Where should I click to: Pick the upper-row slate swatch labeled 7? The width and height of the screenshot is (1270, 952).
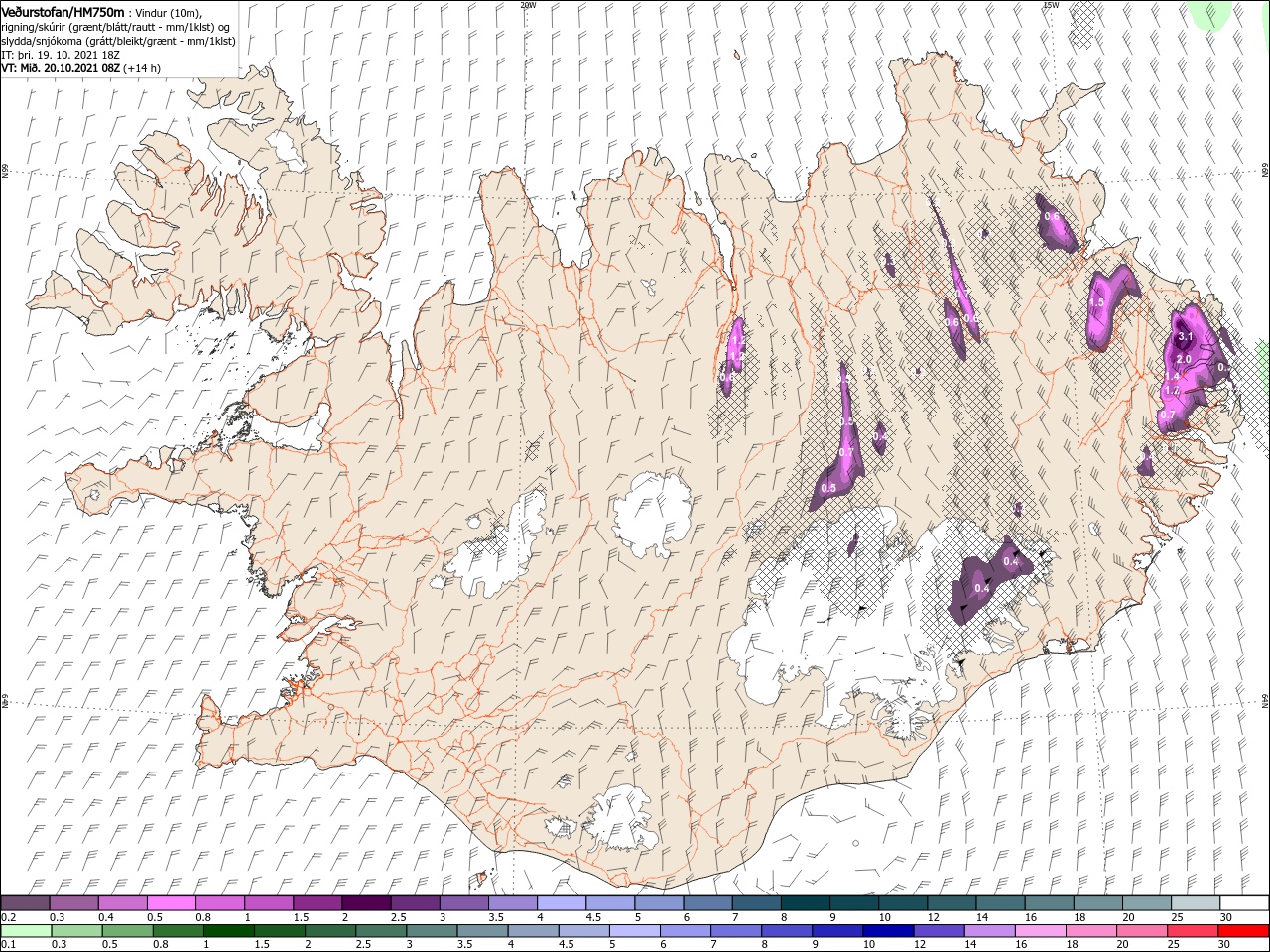click(756, 903)
